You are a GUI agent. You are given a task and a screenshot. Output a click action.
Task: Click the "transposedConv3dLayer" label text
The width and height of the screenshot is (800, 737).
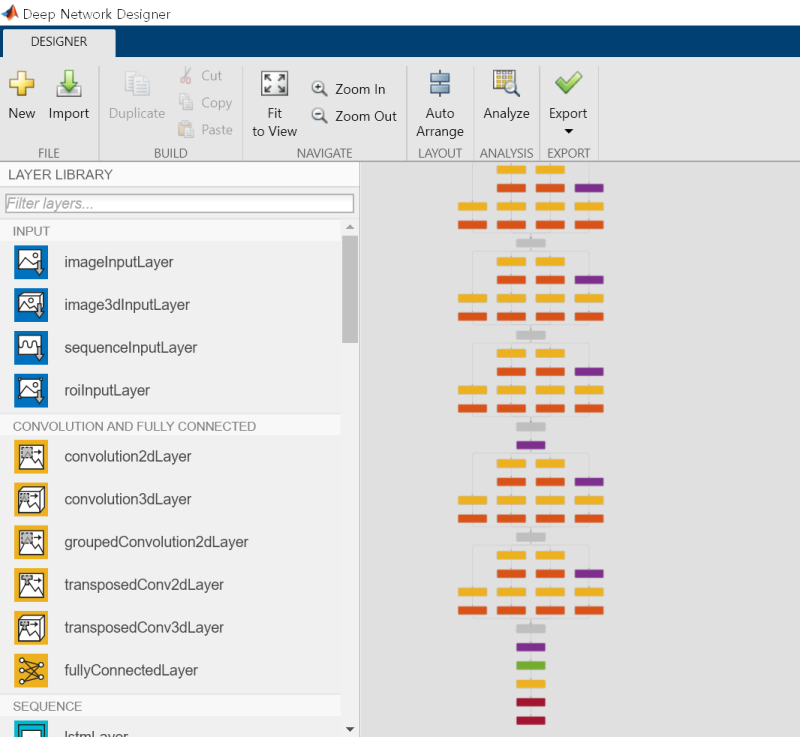point(144,628)
